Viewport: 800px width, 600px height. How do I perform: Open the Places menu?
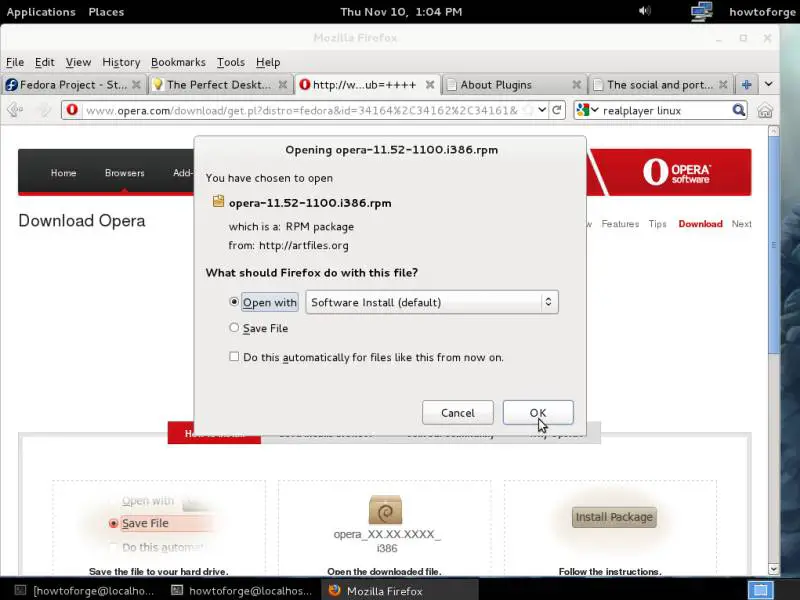[106, 12]
